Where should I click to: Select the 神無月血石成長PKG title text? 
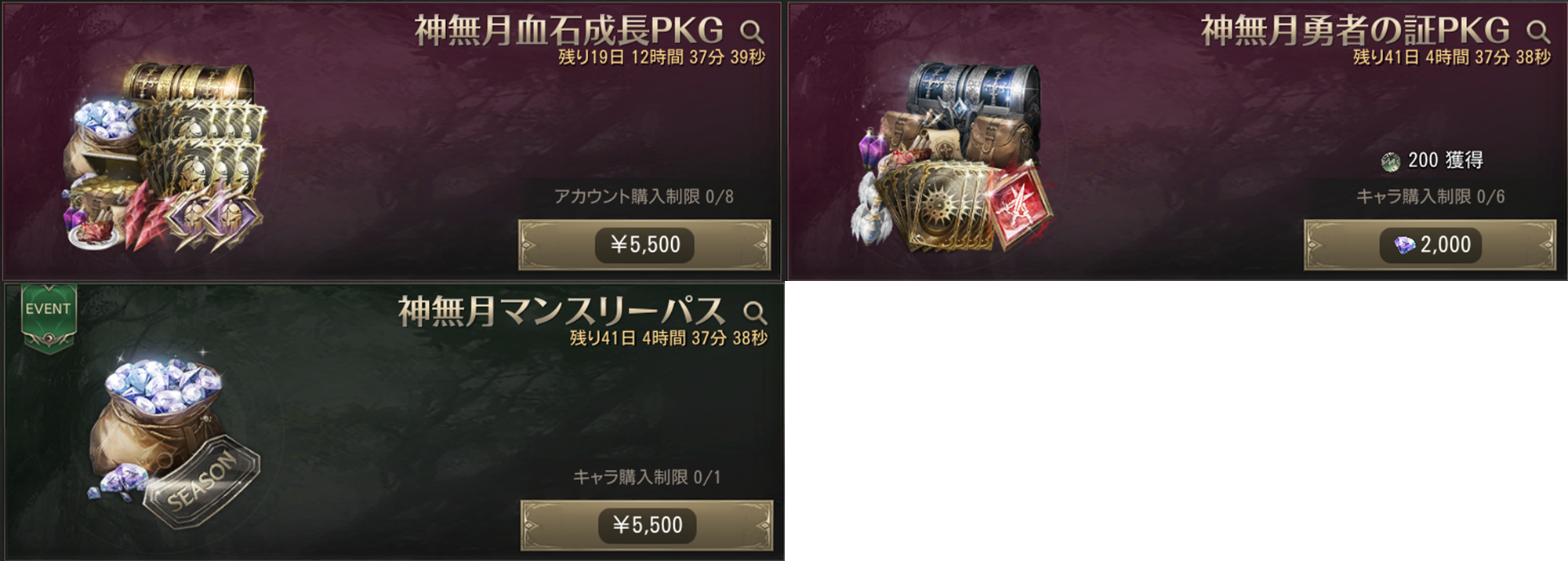point(569,31)
